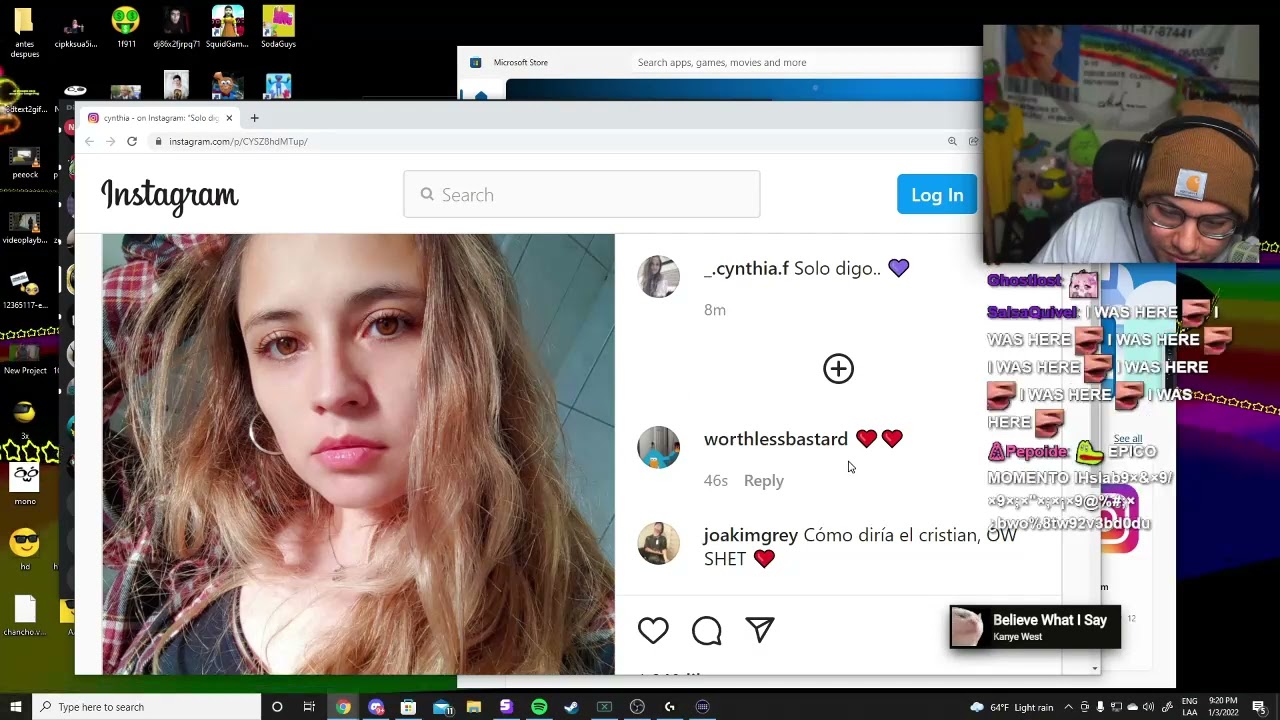The image size is (1280, 720).
Task: Like the post with the heart icon
Action: click(653, 630)
